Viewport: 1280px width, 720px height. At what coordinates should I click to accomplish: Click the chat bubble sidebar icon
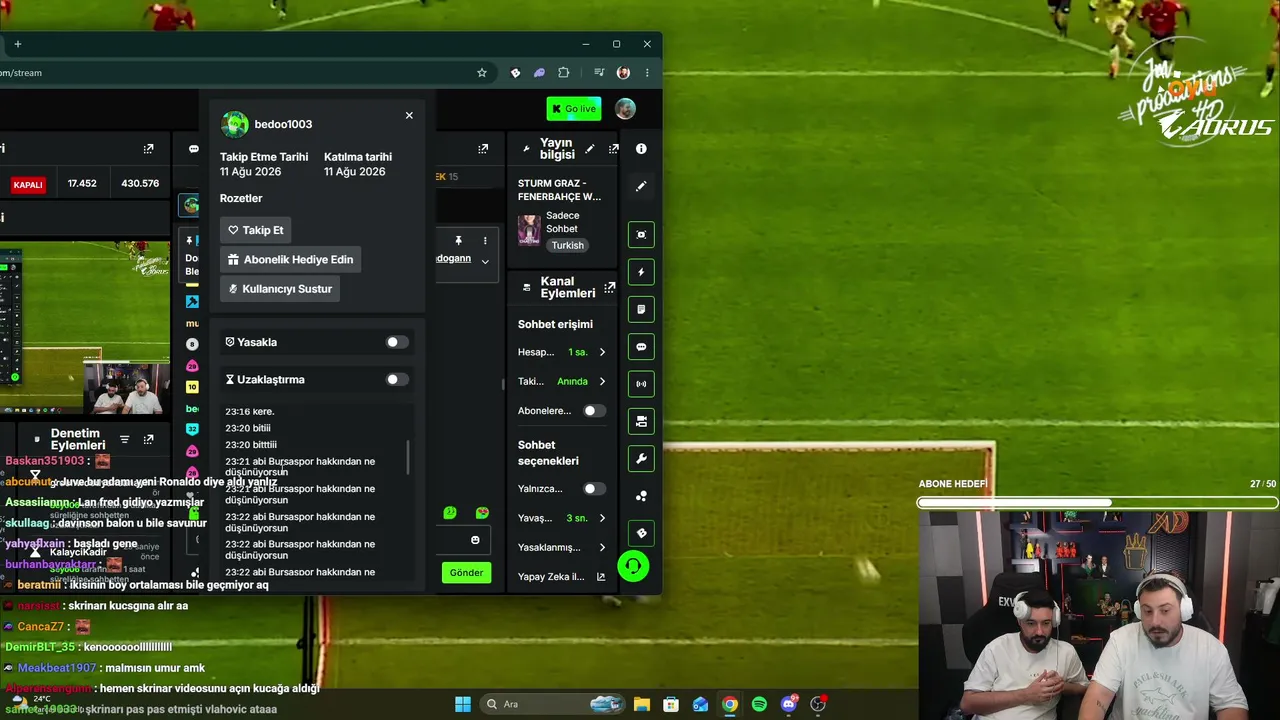(x=641, y=347)
